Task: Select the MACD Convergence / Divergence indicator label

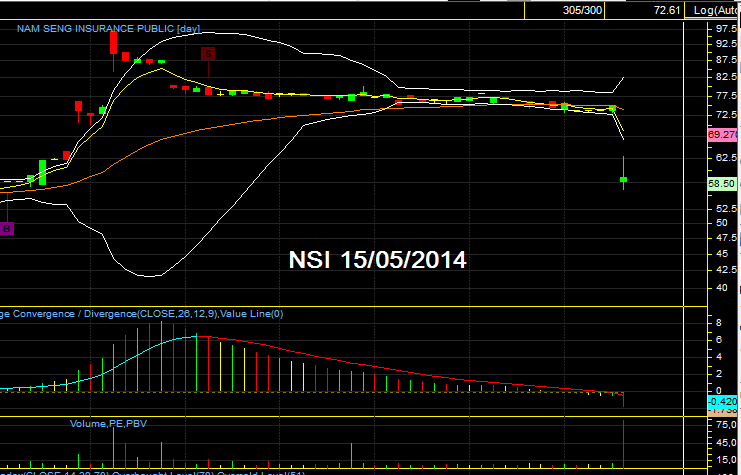Action: pyautogui.click(x=141, y=314)
